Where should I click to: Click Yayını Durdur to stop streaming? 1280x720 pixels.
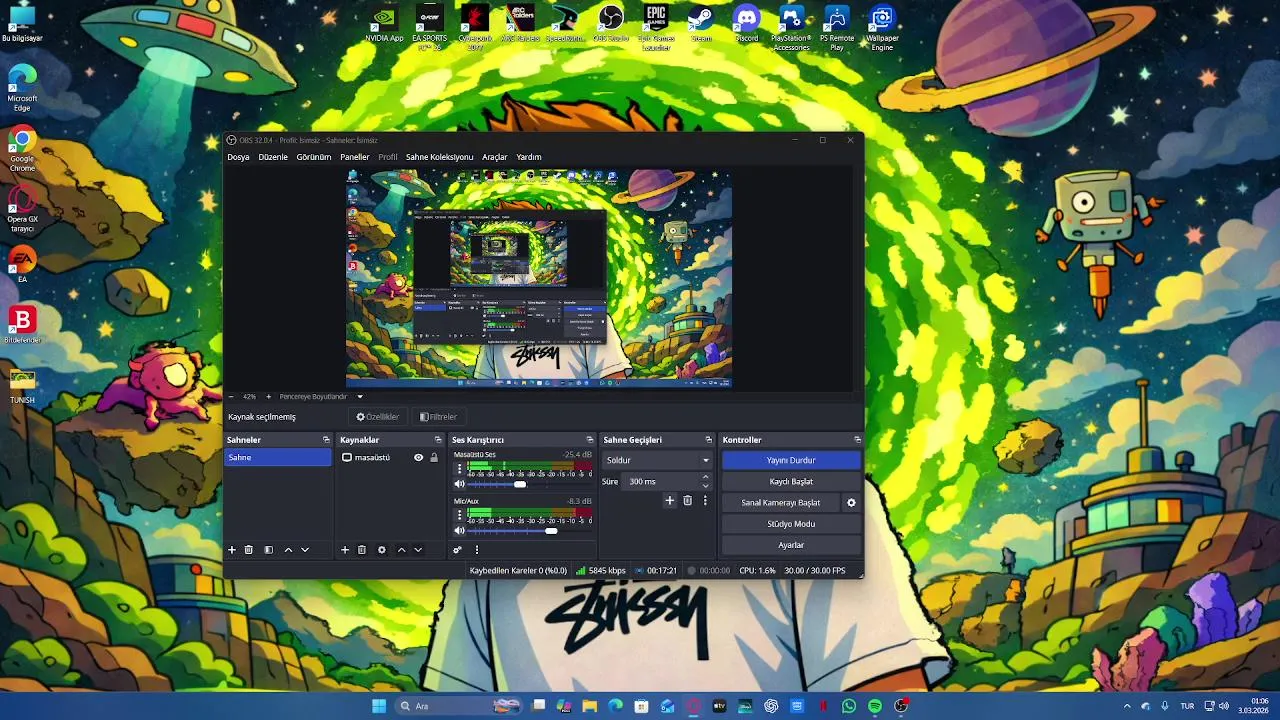[791, 460]
